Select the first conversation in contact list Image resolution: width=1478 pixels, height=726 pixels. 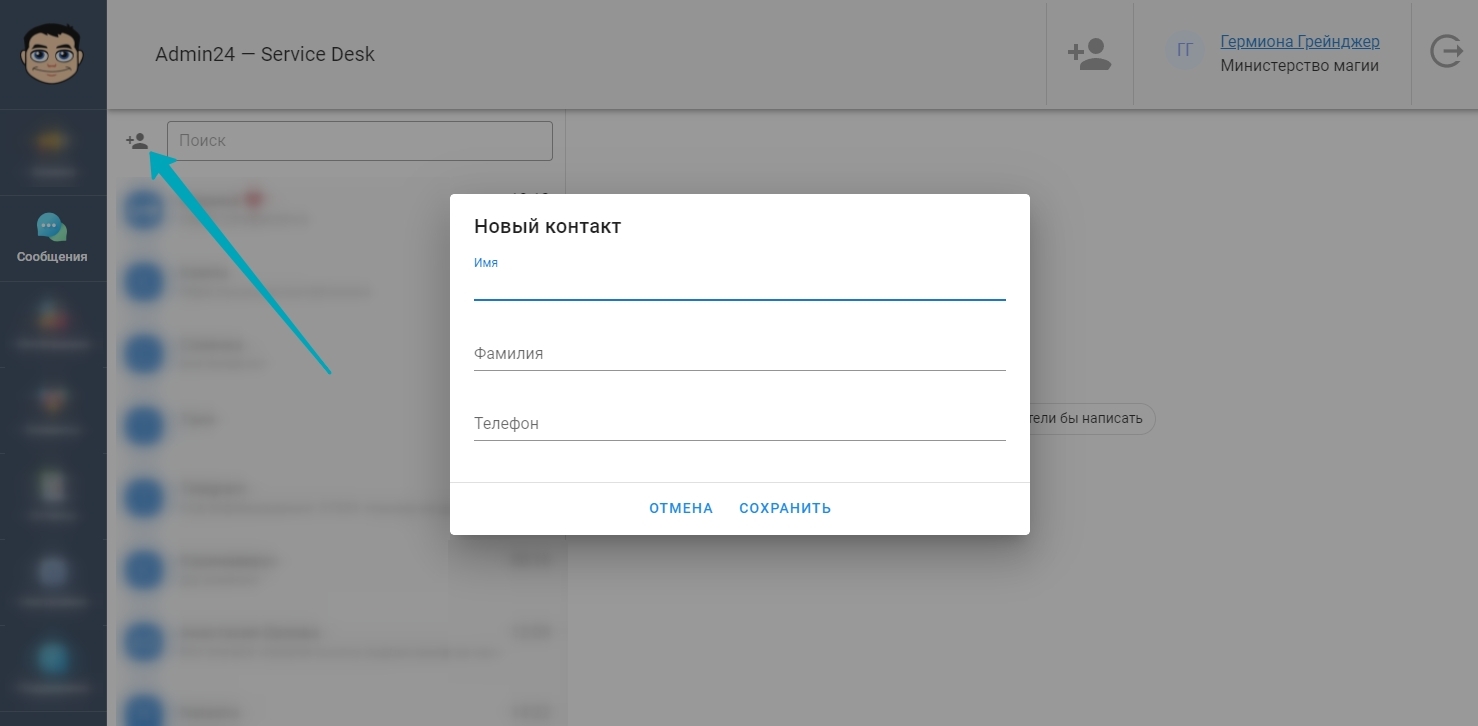pyautogui.click(x=337, y=209)
